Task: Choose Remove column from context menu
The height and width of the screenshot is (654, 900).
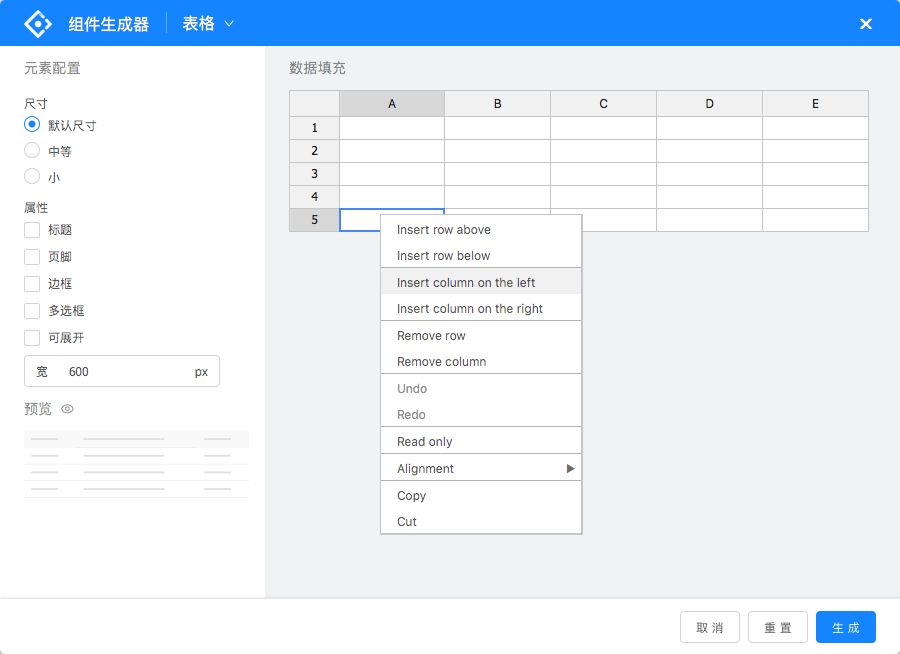Action: 481,362
